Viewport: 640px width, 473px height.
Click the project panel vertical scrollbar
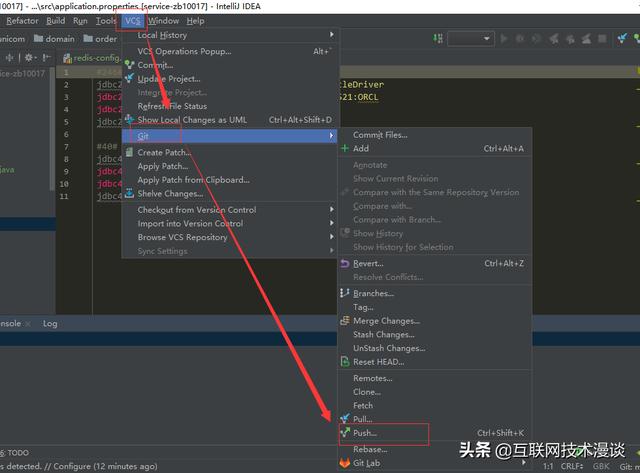coord(52,130)
